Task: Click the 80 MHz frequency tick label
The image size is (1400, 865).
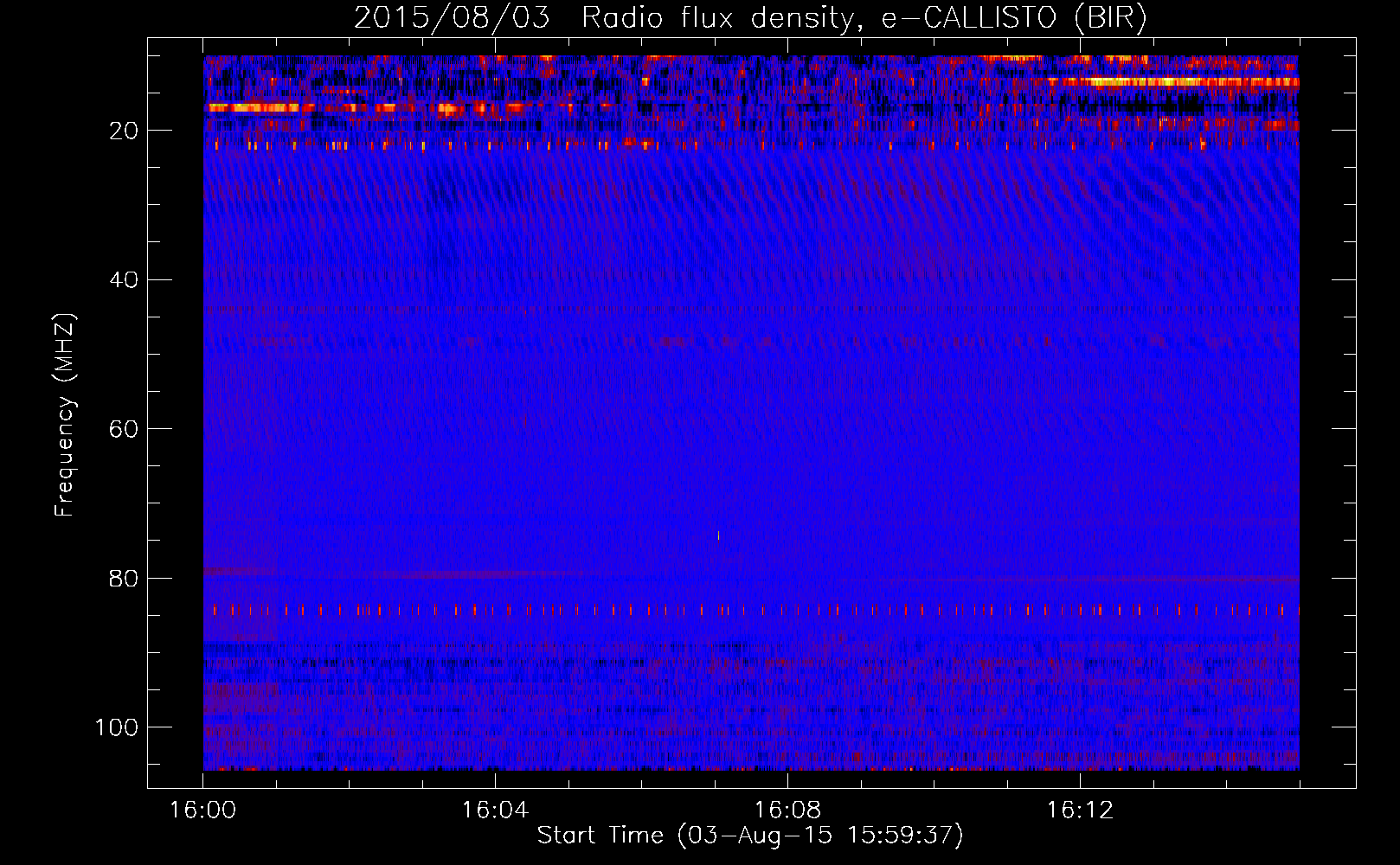Action: point(124,578)
